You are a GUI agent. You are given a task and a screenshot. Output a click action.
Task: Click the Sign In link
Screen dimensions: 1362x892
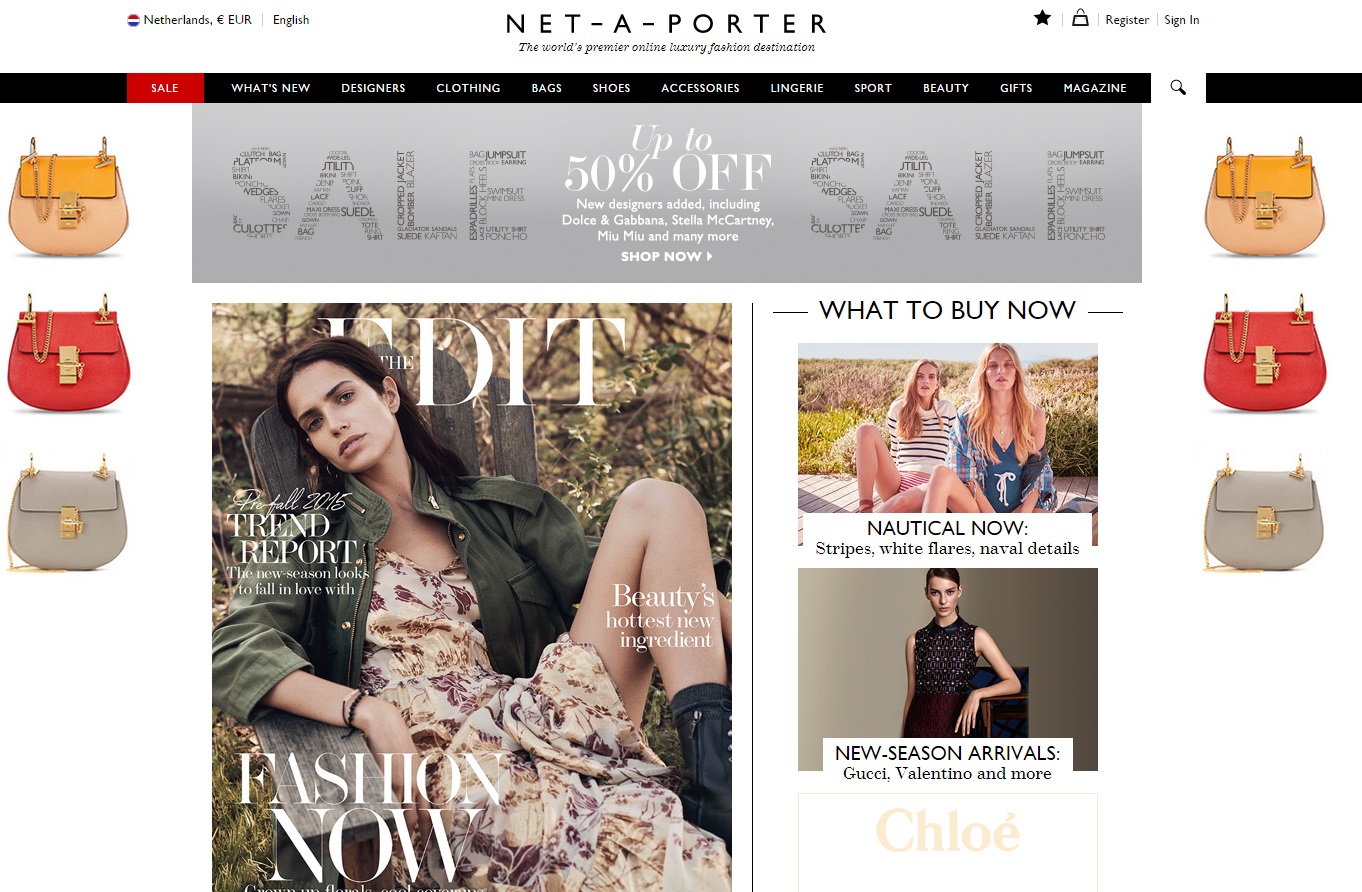pyautogui.click(x=1182, y=20)
